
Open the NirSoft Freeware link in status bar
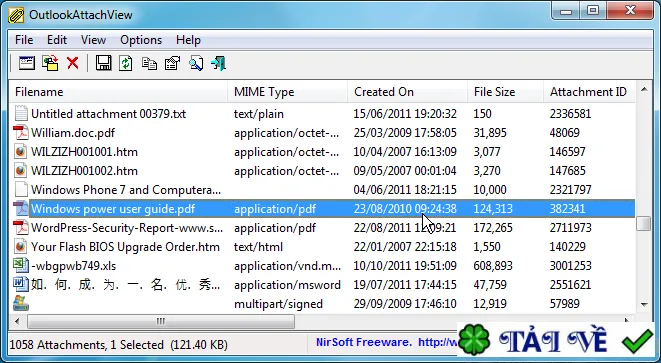(x=386, y=342)
